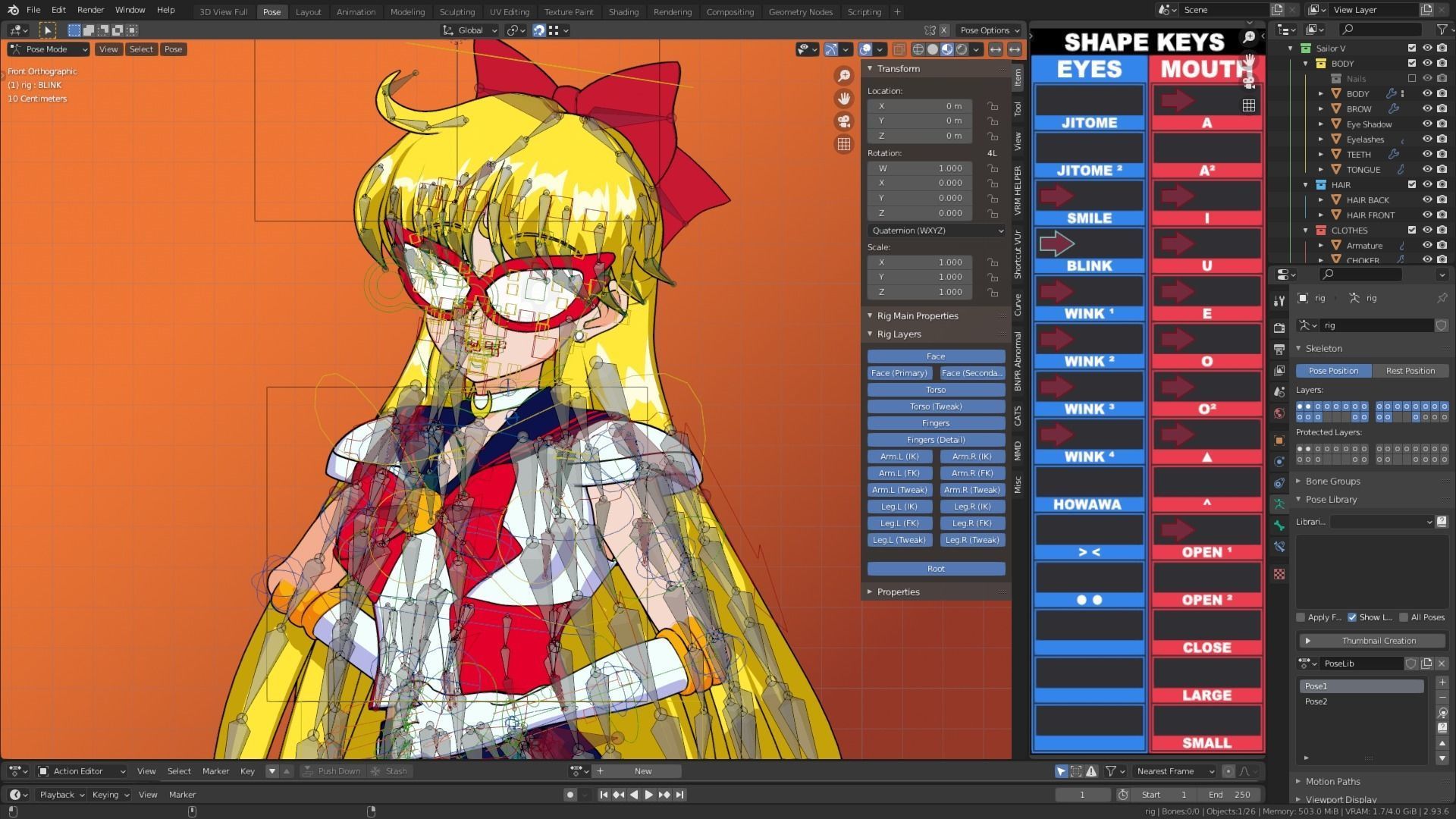This screenshot has height=819, width=1456.
Task: Open the Nearest Frame snap dropdown
Action: click(x=1174, y=771)
